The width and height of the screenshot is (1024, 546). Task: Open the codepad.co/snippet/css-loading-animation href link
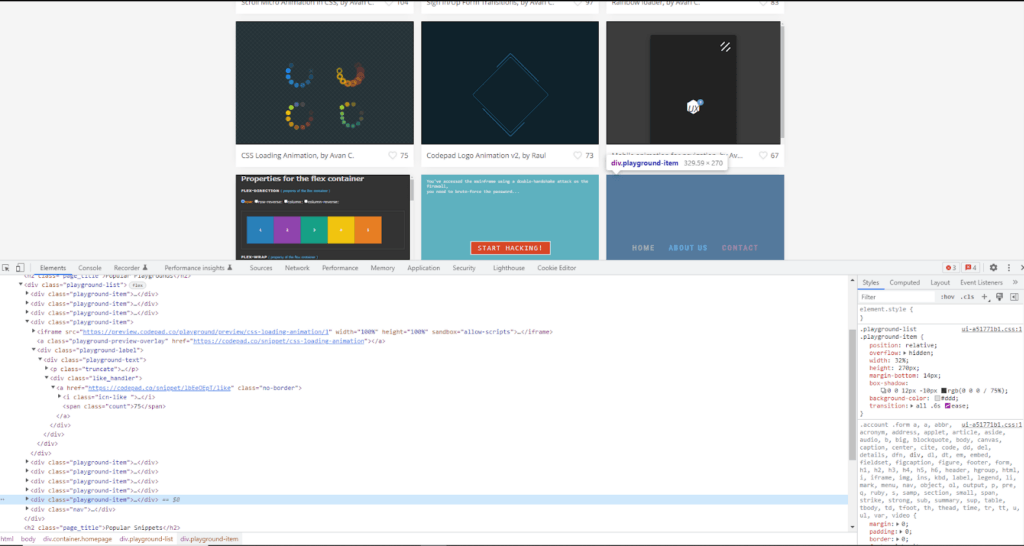[279, 341]
